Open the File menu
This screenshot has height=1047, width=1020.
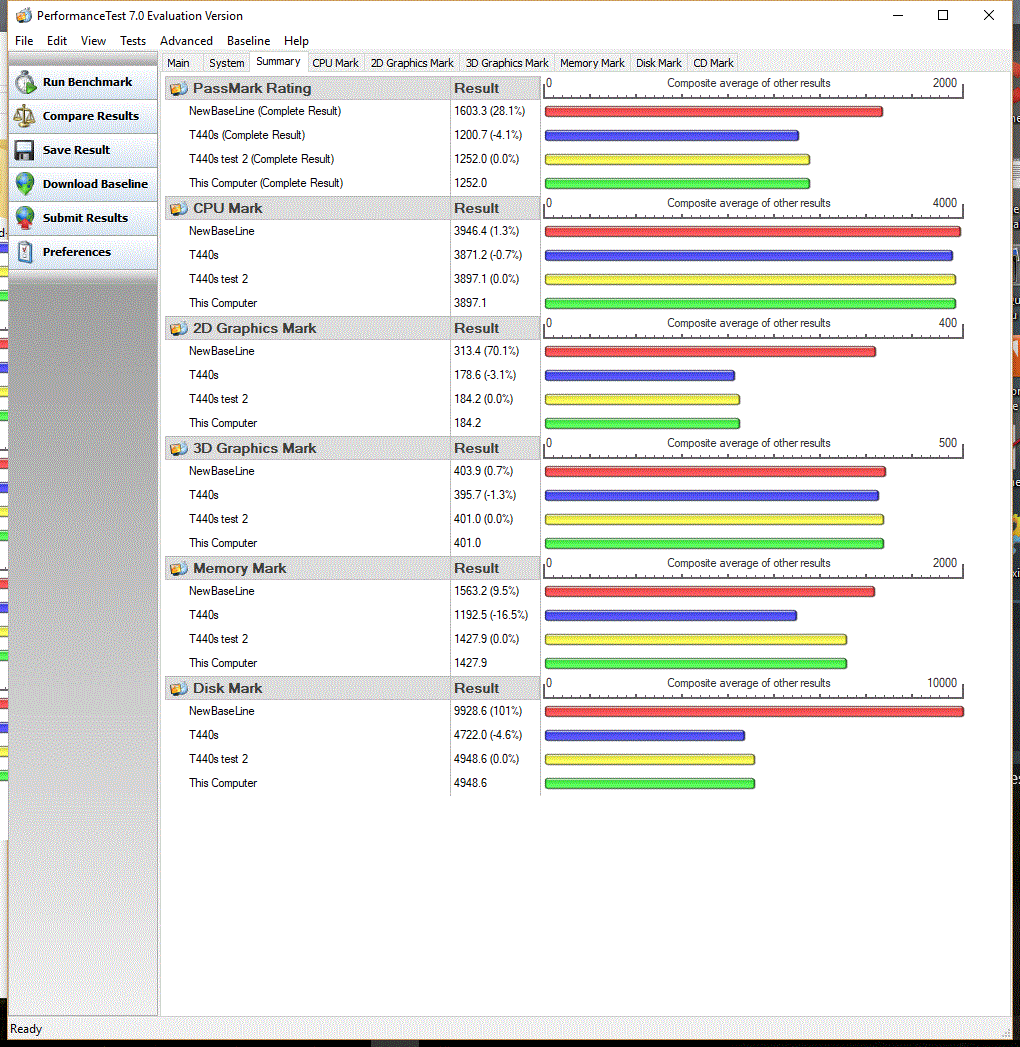pyautogui.click(x=24, y=41)
